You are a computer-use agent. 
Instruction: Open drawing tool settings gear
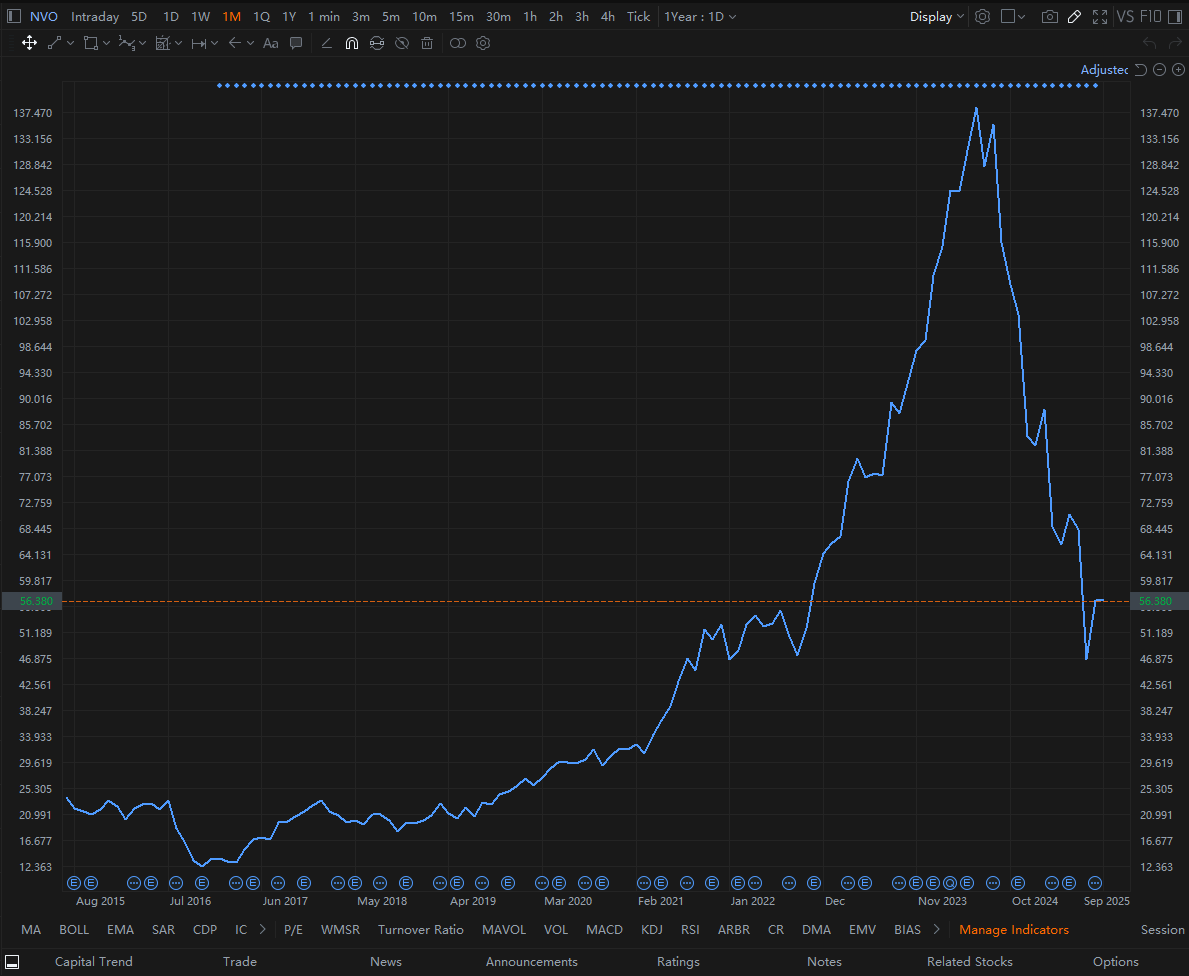[x=483, y=43]
